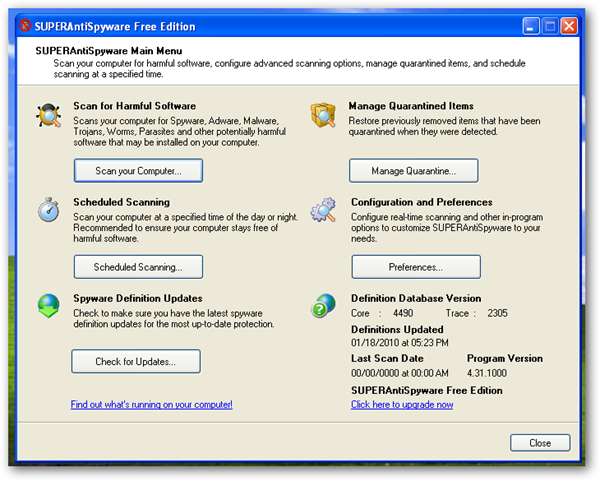
Task: Click the Trace value 2305
Action: pos(497,313)
